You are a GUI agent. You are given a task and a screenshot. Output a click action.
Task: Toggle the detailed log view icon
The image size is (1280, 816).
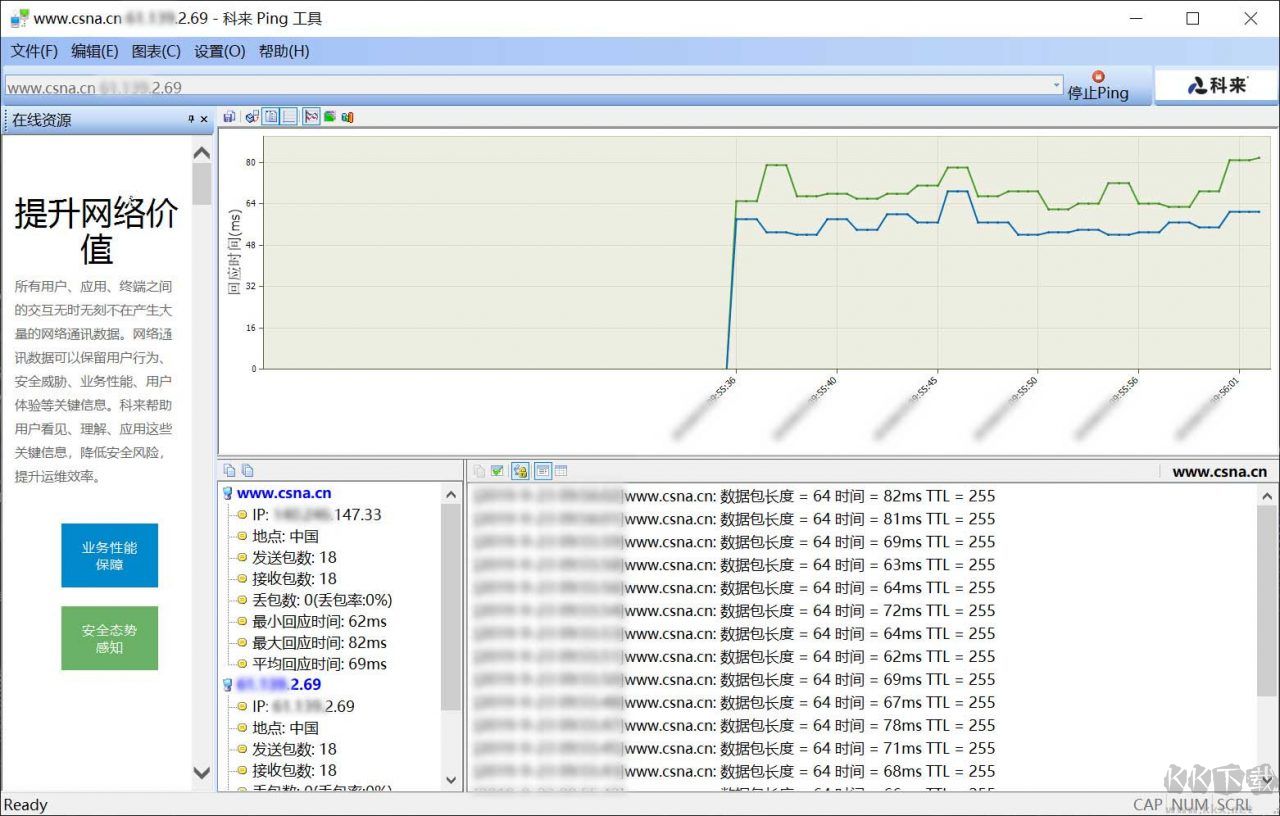[543, 471]
